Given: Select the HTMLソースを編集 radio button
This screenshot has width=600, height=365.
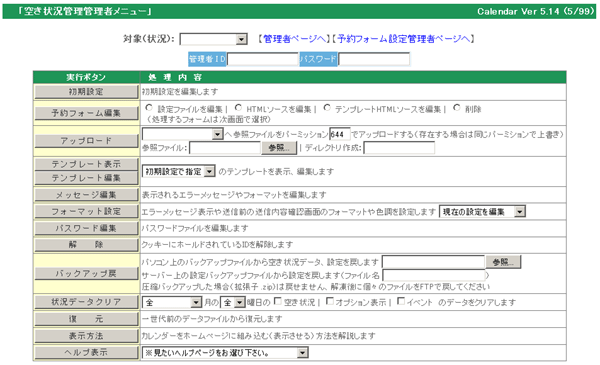Looking at the screenshot, I should (238, 108).
